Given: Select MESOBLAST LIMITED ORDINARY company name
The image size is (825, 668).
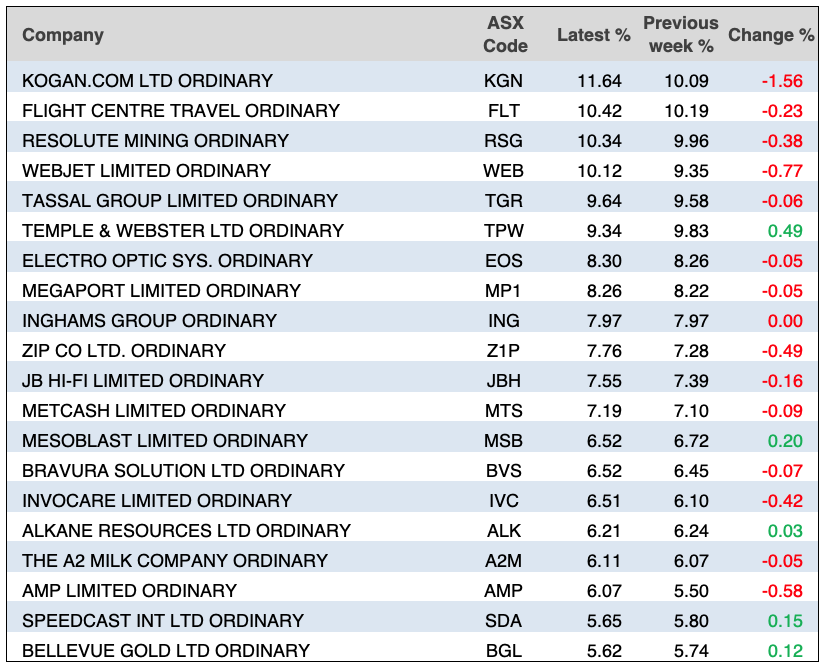Looking at the screenshot, I should coord(165,440).
